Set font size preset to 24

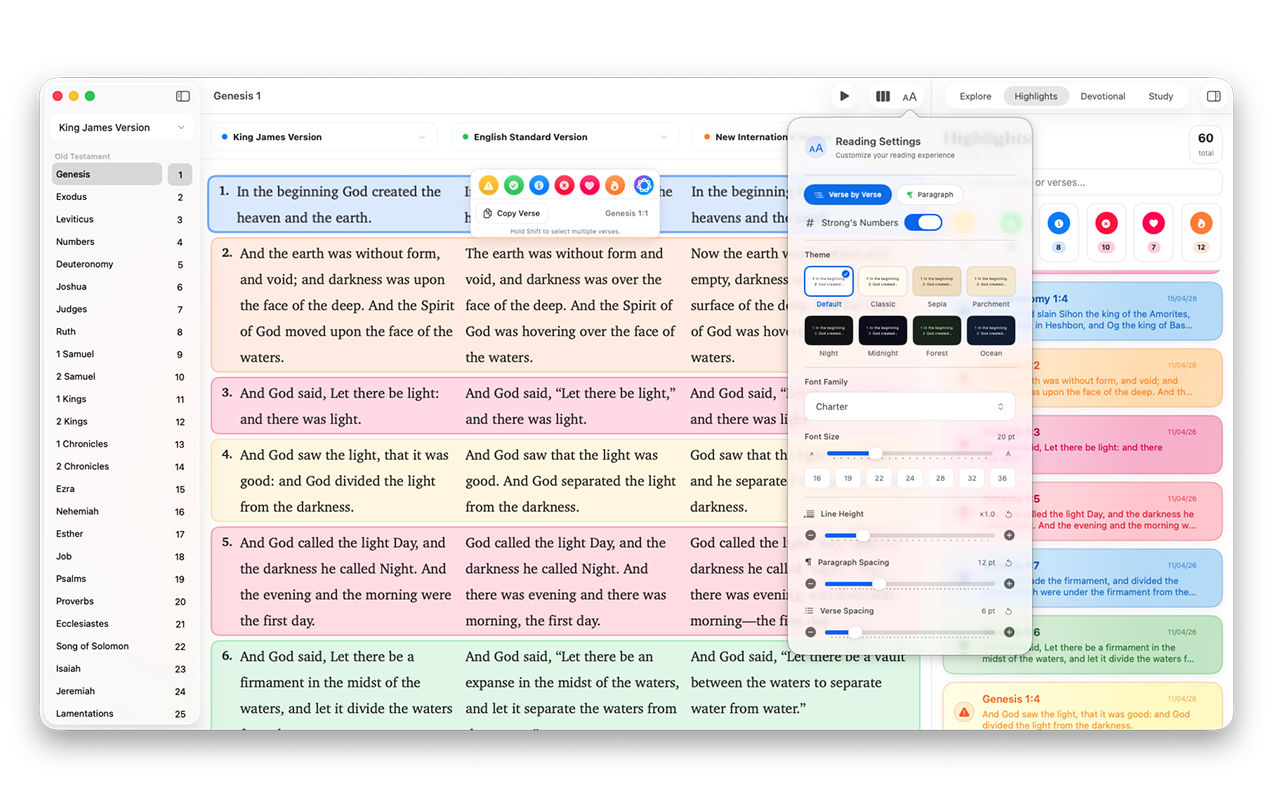[910, 479]
